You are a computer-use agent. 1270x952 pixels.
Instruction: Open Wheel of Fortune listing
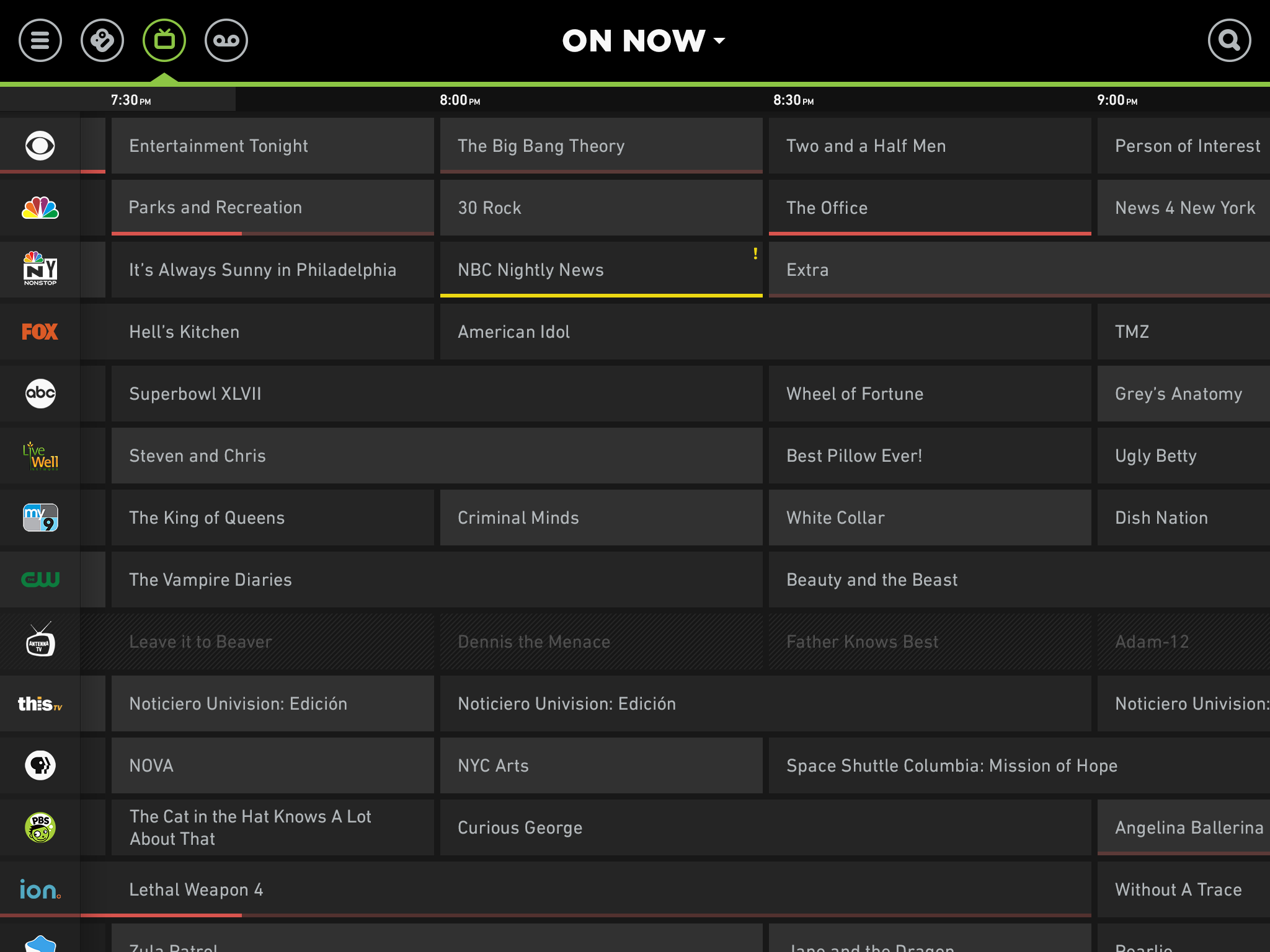tap(930, 394)
